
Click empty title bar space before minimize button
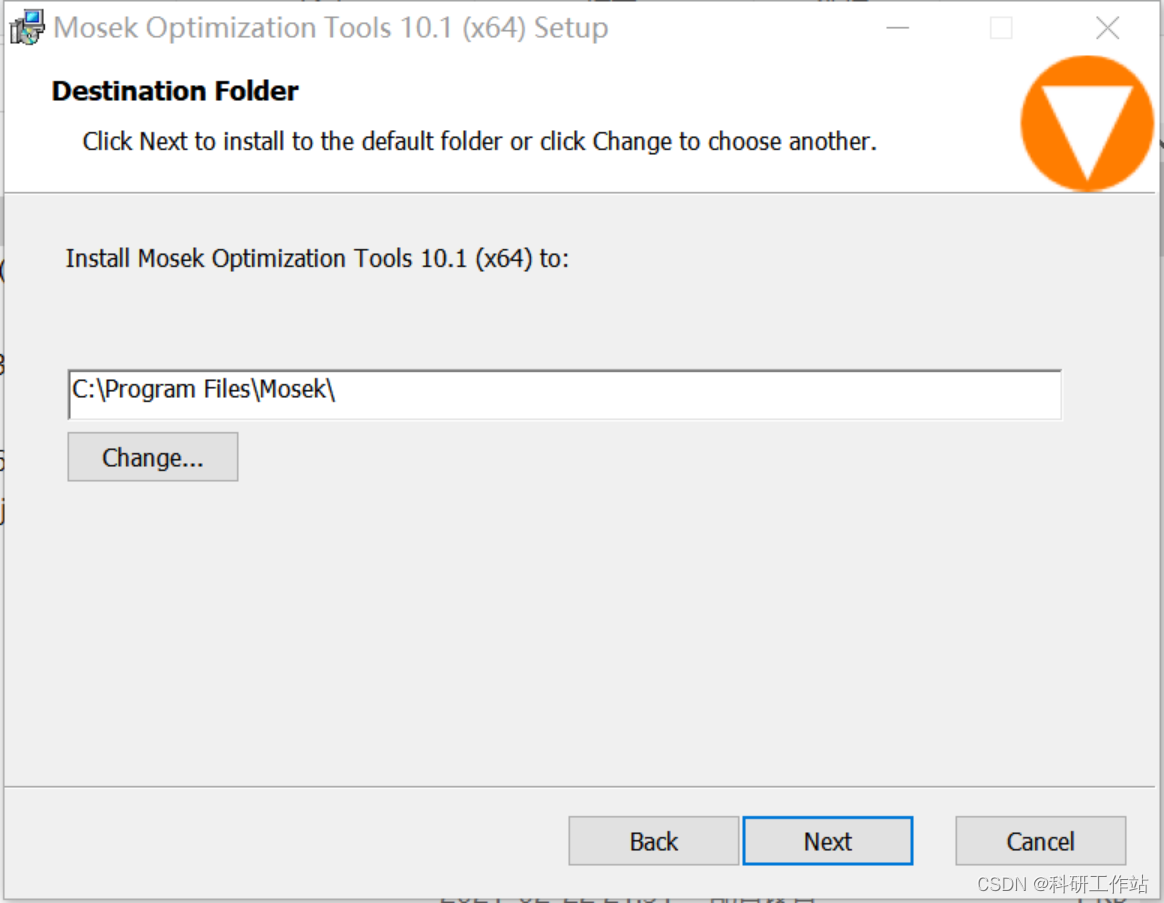click(x=740, y=28)
